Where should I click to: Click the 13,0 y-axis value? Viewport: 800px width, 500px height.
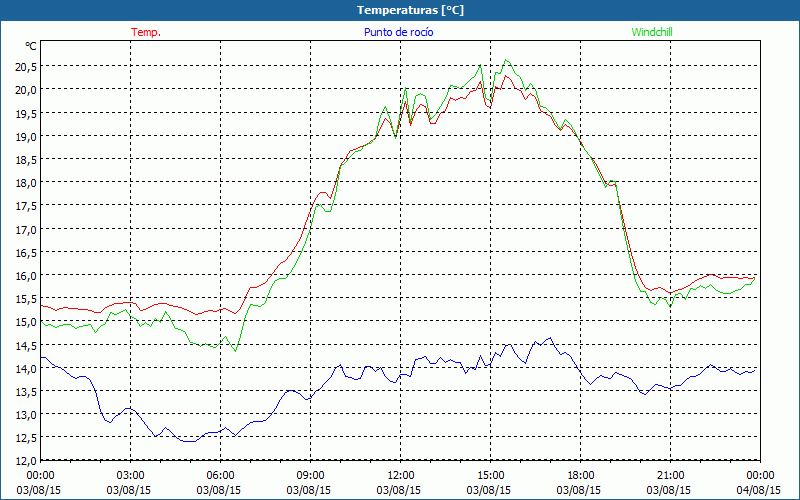[27, 414]
